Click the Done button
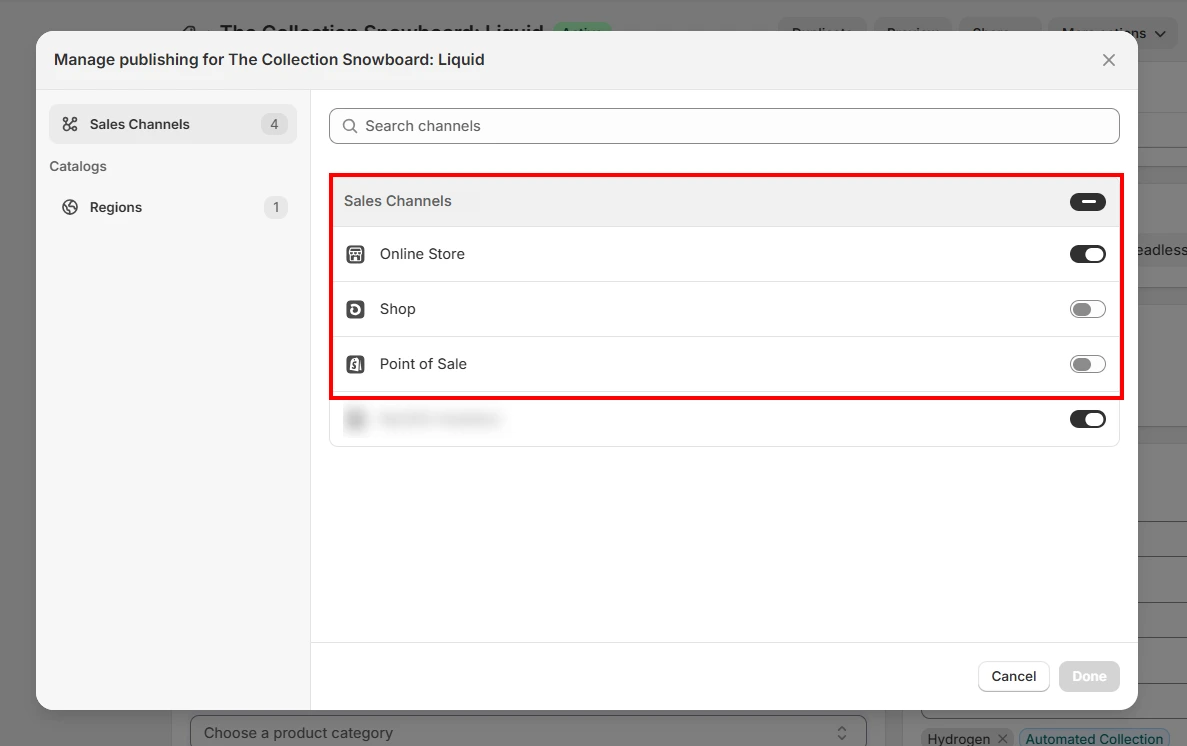Image resolution: width=1187 pixels, height=746 pixels. coord(1089,676)
